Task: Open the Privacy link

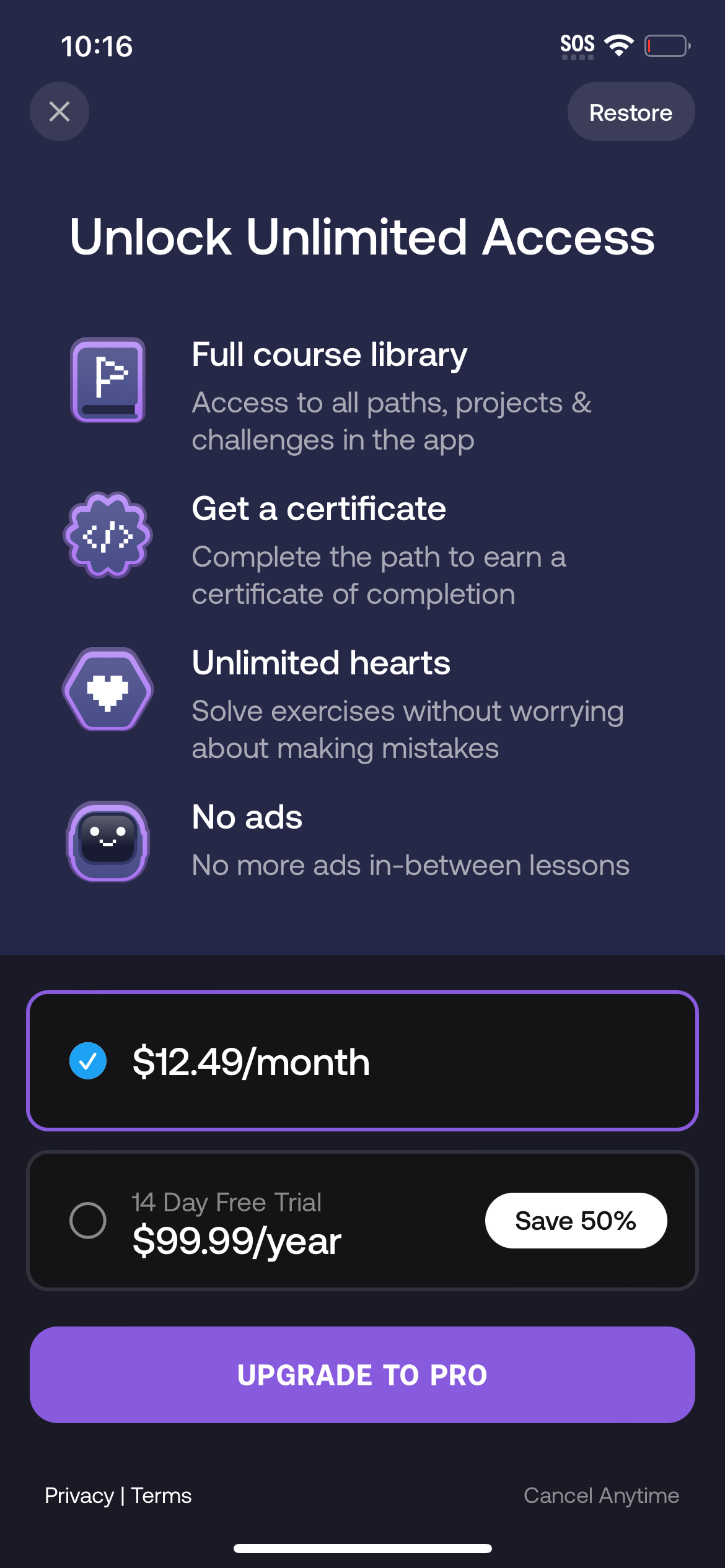Action: (79, 1496)
